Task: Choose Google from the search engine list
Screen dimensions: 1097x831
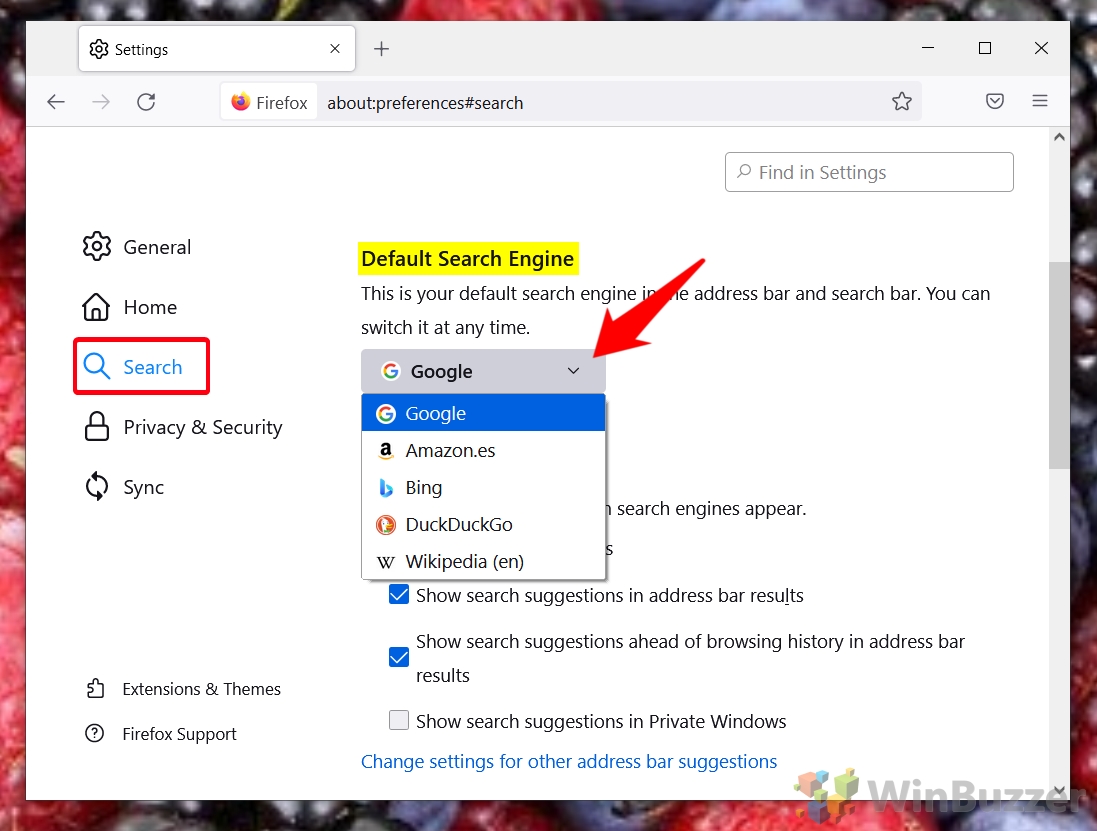Action: click(483, 413)
